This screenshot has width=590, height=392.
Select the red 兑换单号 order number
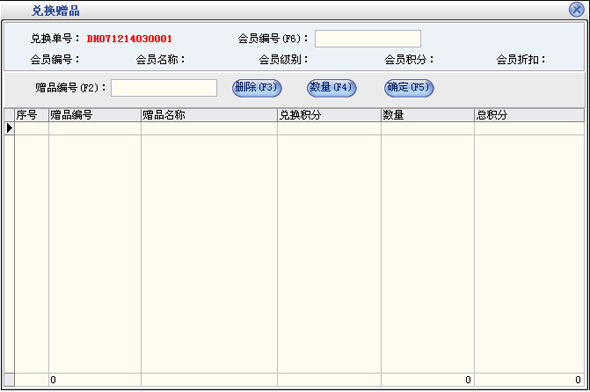(x=129, y=39)
